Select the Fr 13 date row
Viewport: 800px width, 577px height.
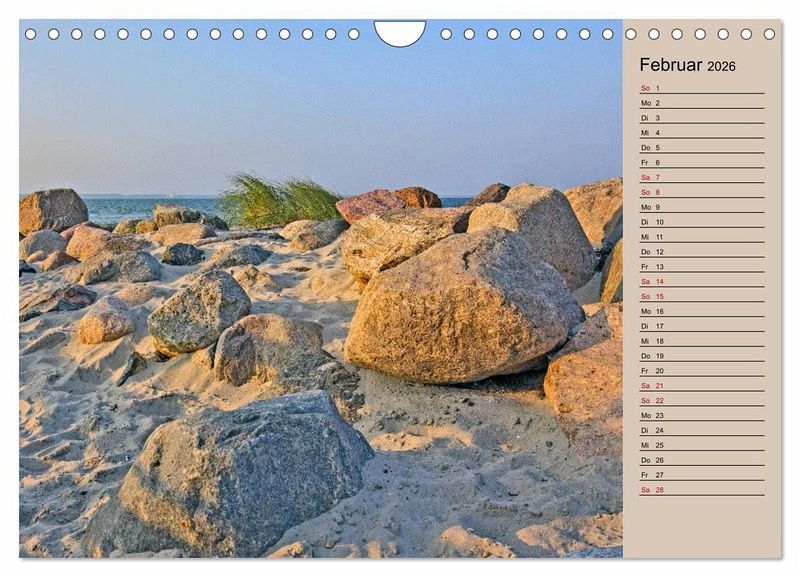coord(700,267)
